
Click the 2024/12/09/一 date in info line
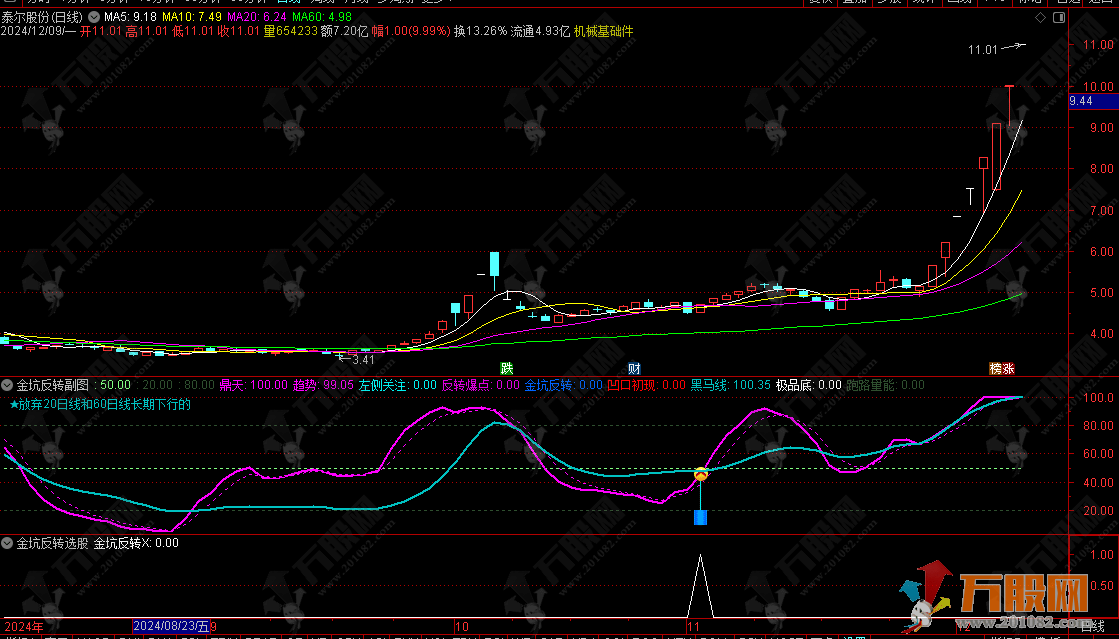(39, 31)
